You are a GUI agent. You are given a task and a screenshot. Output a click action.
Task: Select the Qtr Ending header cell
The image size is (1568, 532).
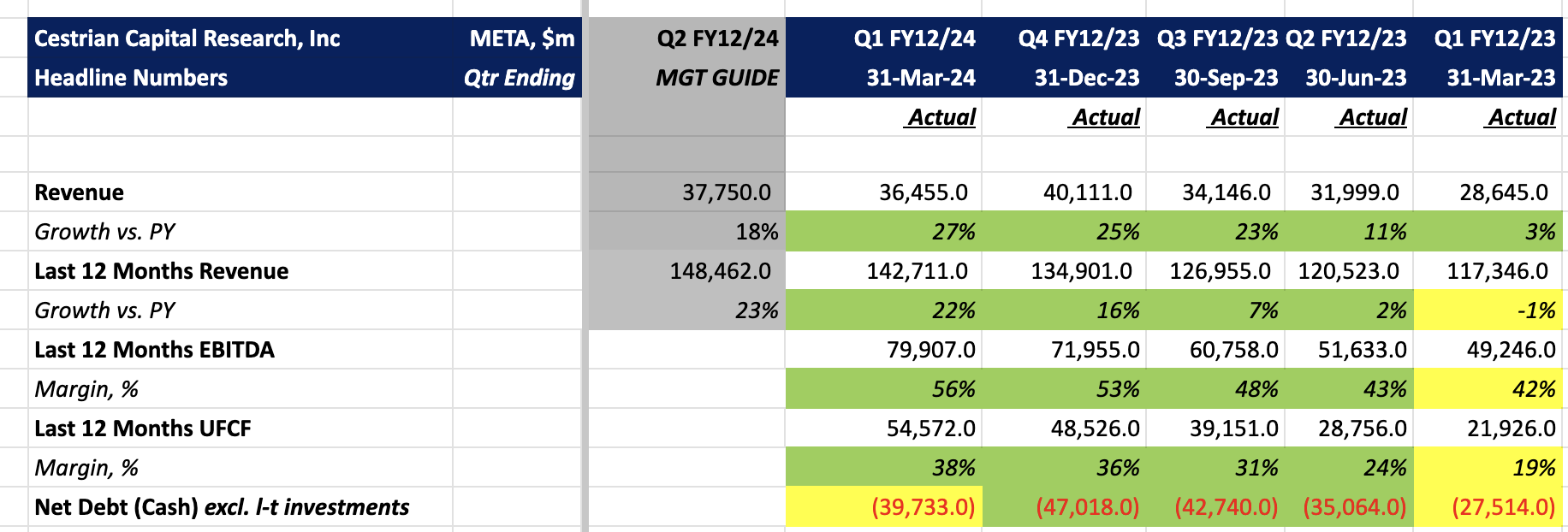pyautogui.click(x=519, y=78)
